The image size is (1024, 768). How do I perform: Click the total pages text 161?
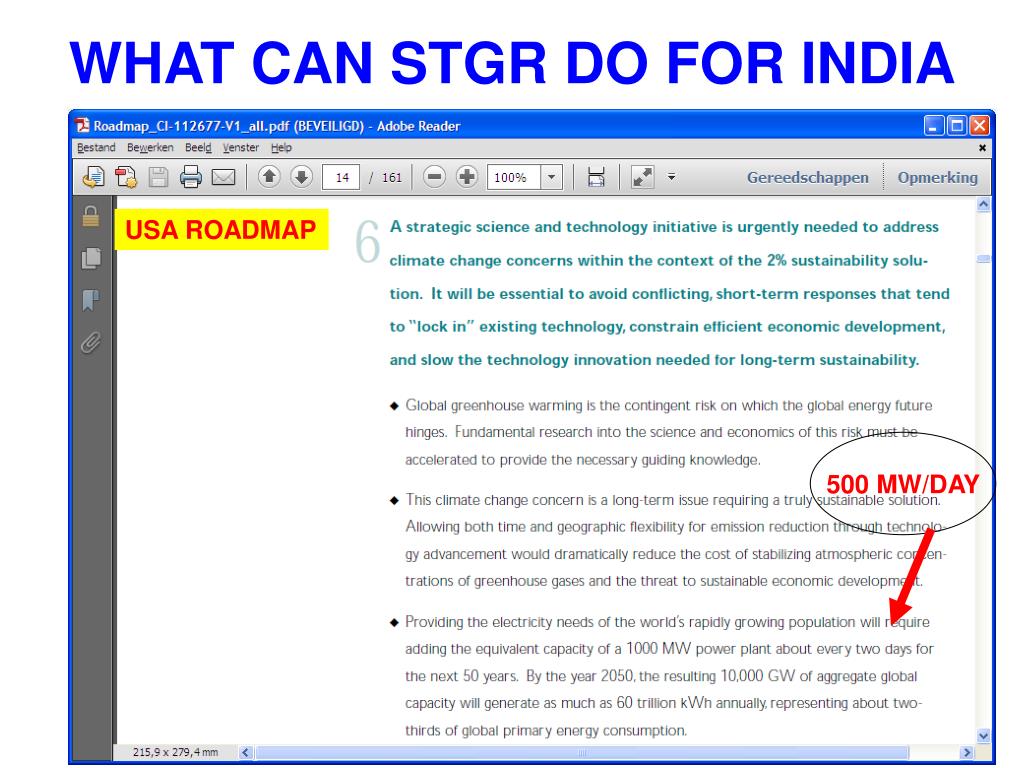point(392,178)
